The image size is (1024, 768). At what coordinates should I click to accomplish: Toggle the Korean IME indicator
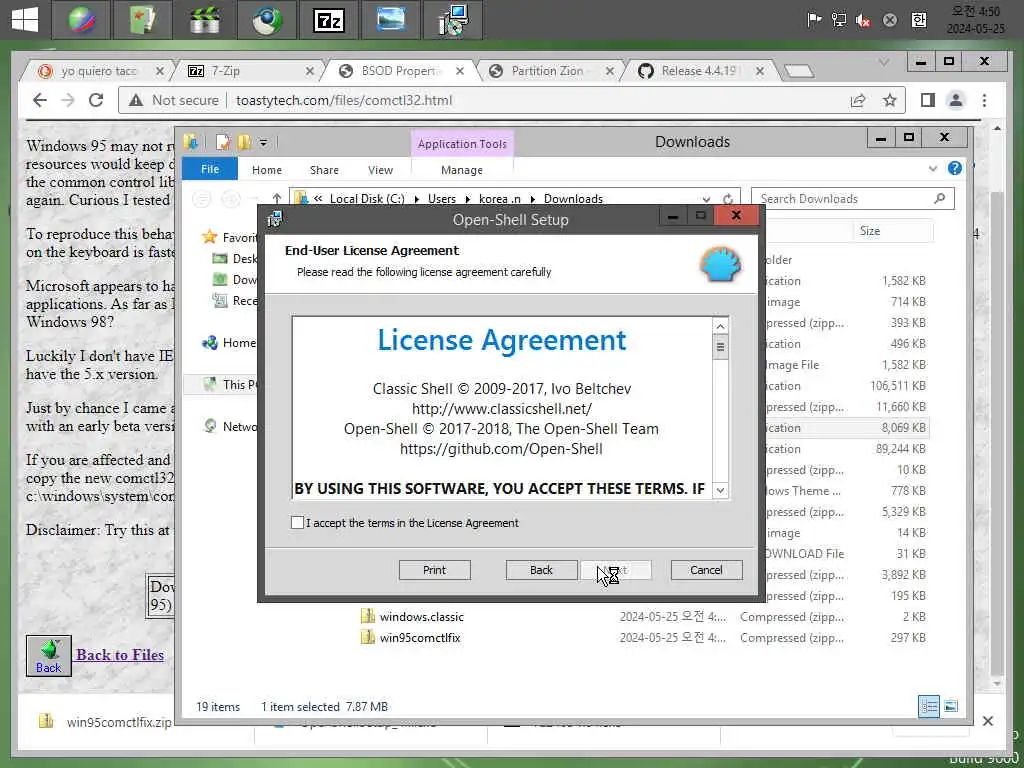coord(918,20)
